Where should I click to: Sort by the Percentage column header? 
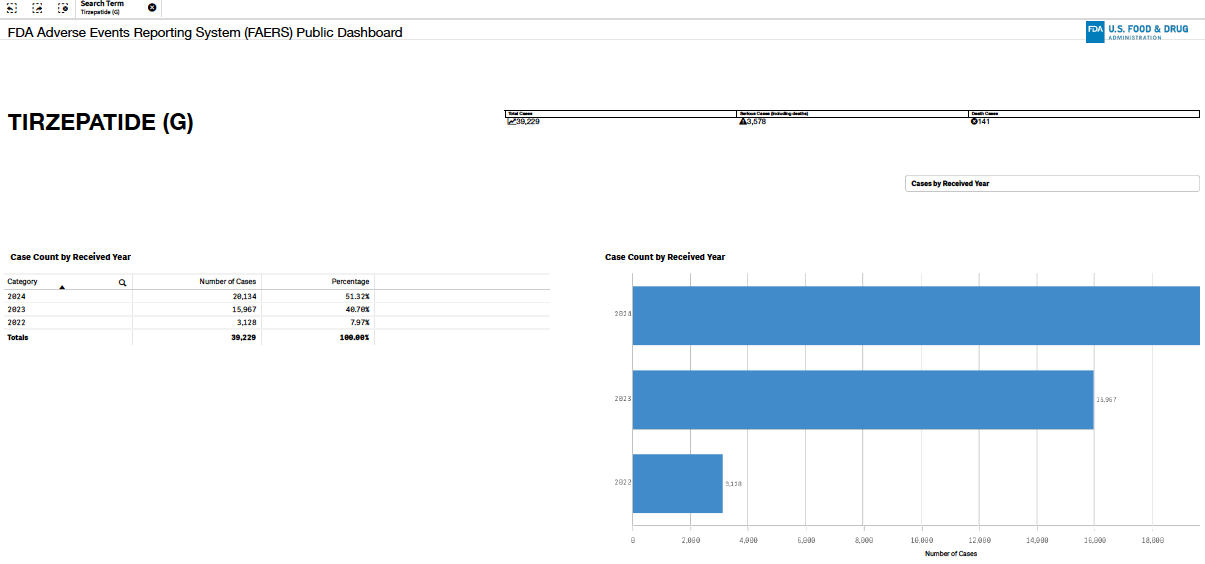click(351, 282)
